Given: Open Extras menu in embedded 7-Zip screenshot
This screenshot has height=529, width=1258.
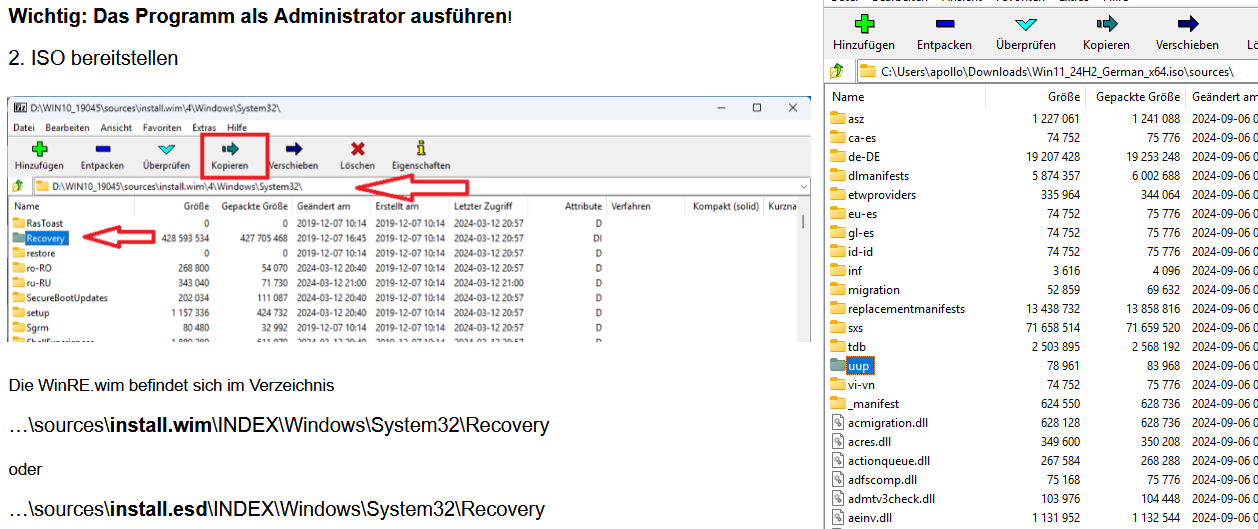Looking at the screenshot, I should click(204, 128).
